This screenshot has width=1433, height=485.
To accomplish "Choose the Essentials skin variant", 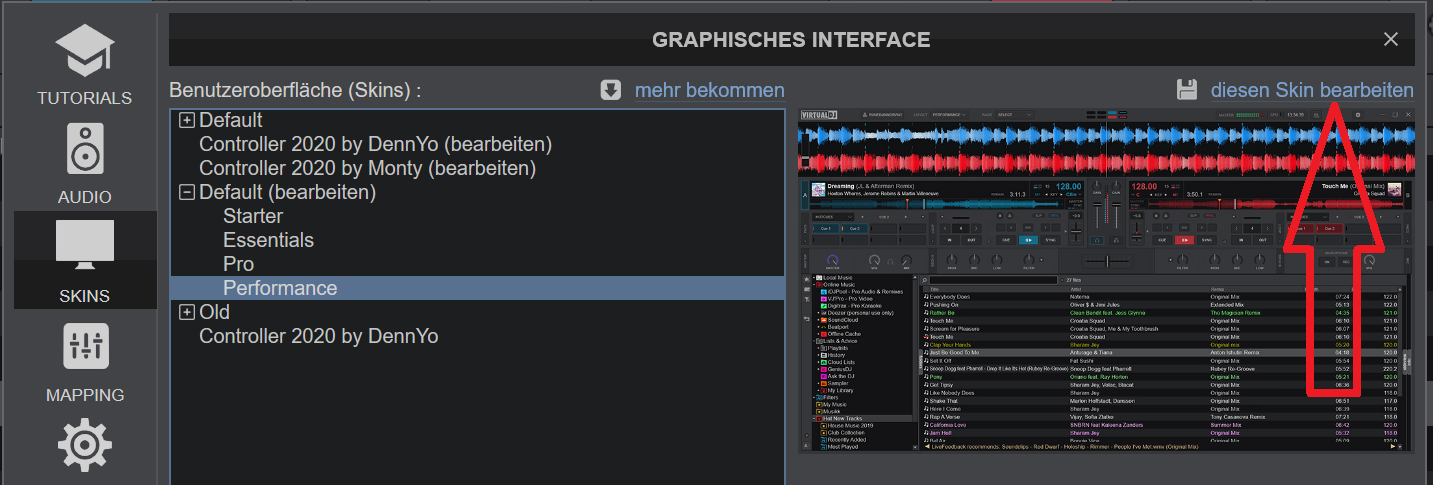I will pyautogui.click(x=268, y=240).
